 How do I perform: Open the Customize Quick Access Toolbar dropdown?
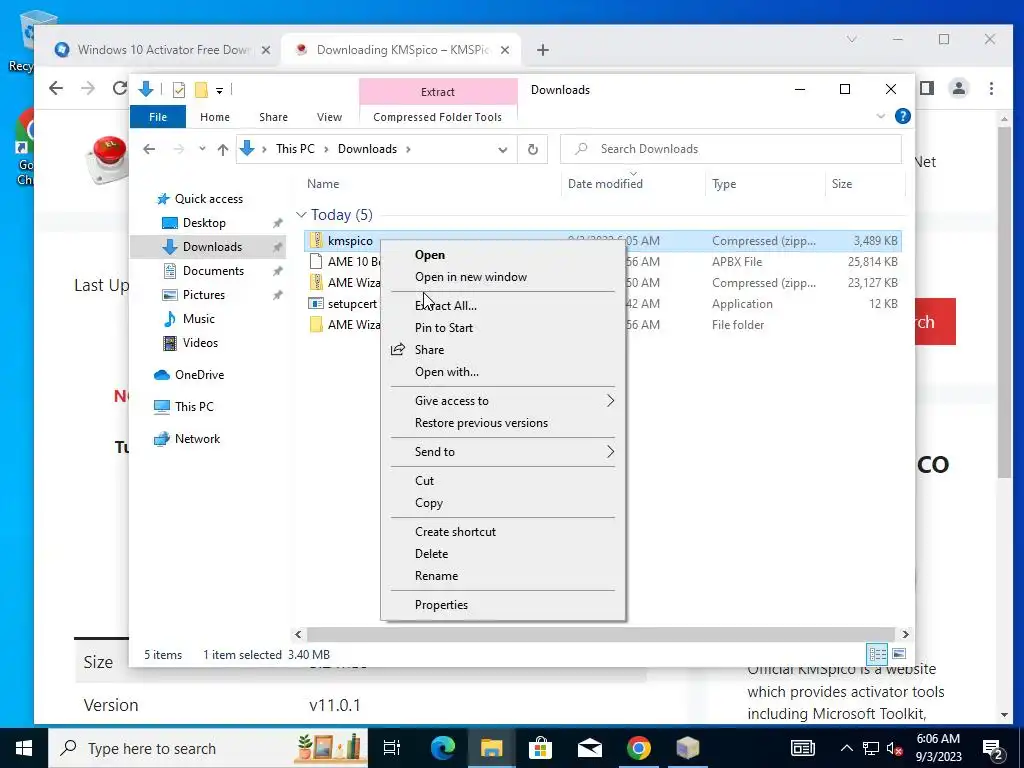(x=219, y=91)
